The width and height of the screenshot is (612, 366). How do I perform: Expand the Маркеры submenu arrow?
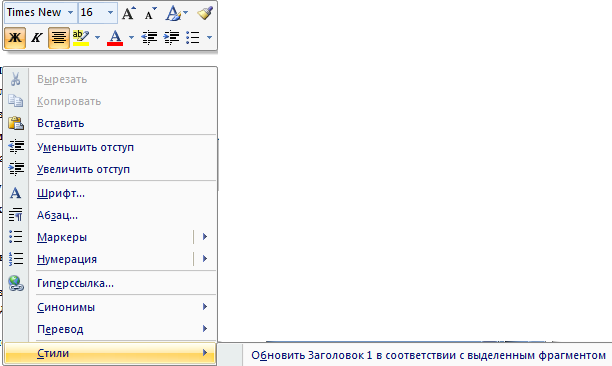205,237
